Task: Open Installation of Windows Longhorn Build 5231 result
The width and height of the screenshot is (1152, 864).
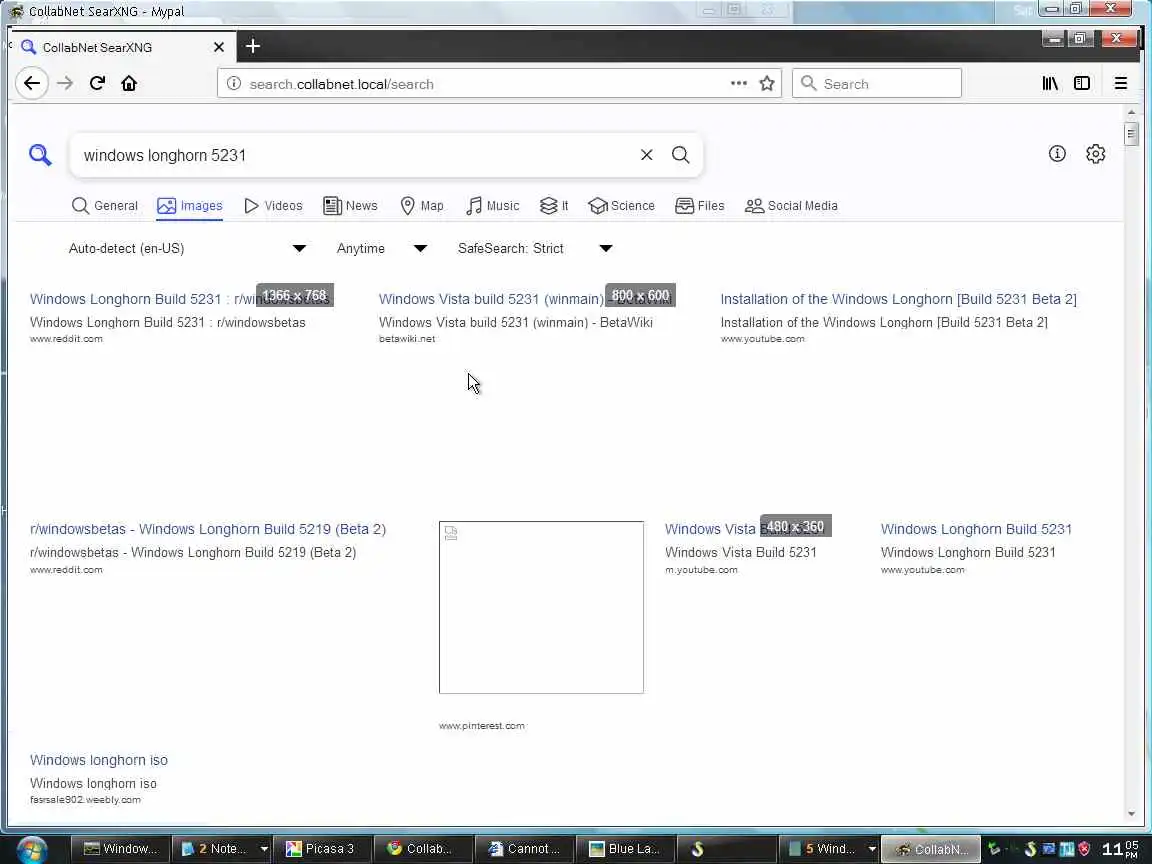Action: pyautogui.click(x=899, y=299)
